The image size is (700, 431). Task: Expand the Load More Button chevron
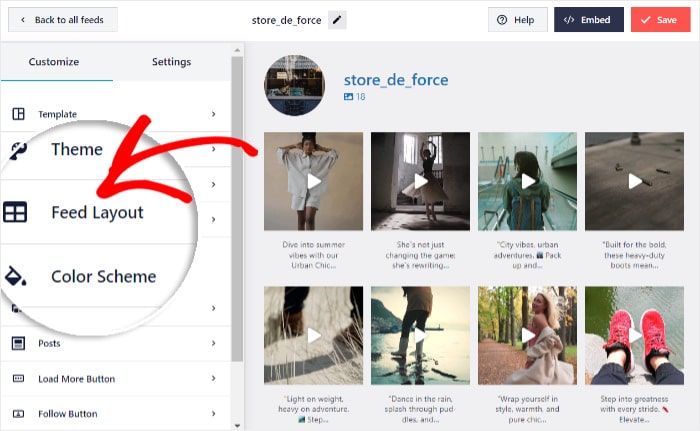point(213,378)
